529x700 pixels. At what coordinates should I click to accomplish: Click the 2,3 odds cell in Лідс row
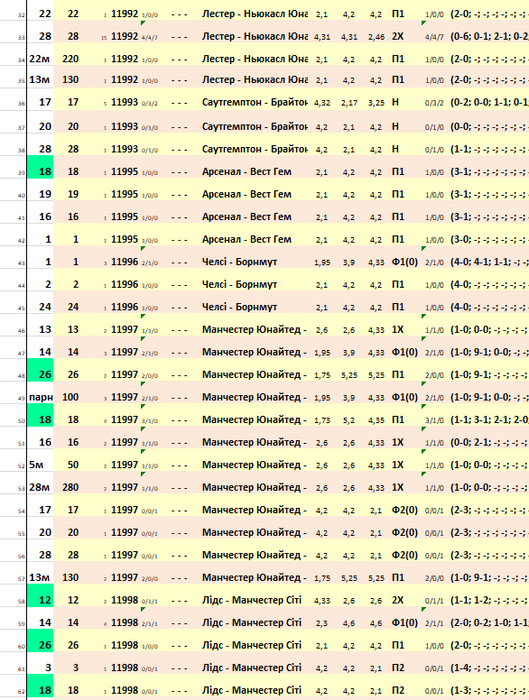click(x=322, y=623)
